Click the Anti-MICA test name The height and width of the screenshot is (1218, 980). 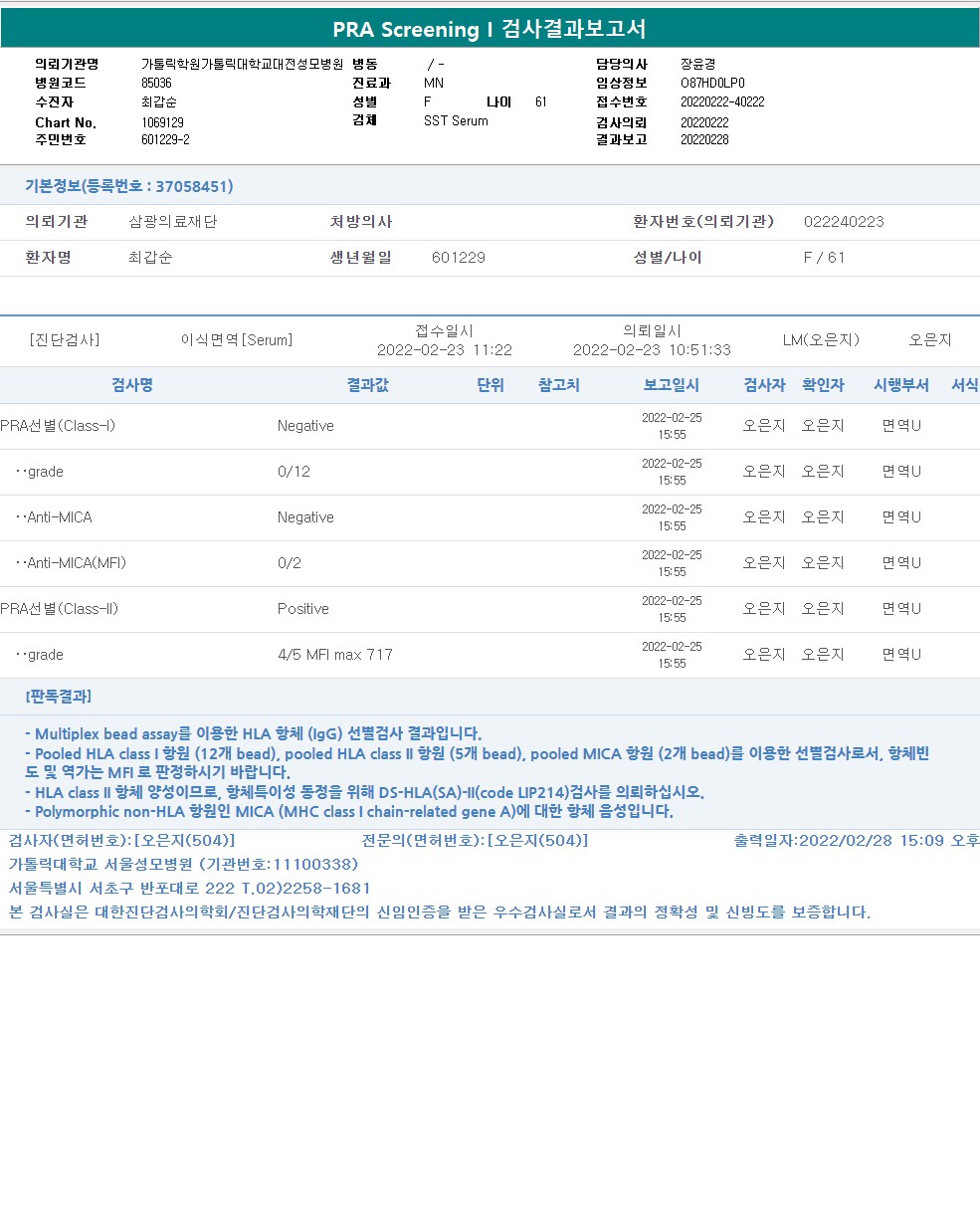55,517
